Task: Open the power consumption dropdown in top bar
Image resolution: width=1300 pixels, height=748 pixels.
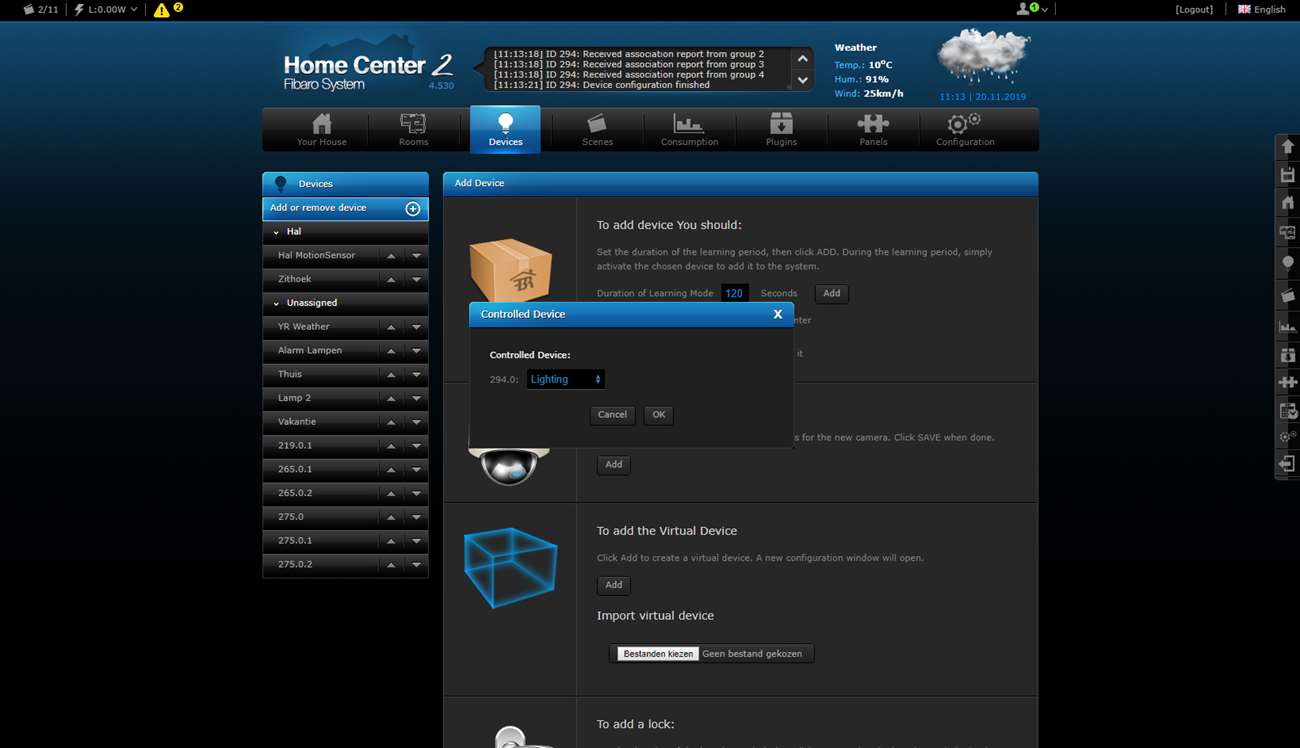Action: (107, 9)
